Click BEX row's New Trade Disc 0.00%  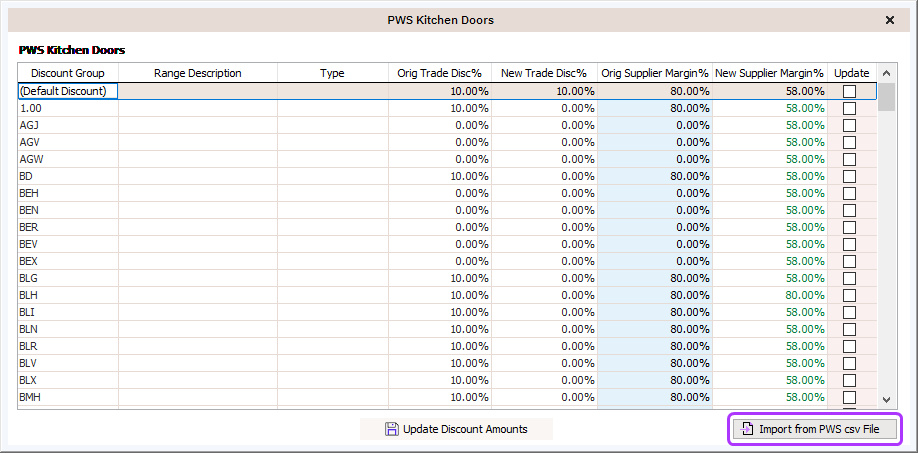pos(544,261)
